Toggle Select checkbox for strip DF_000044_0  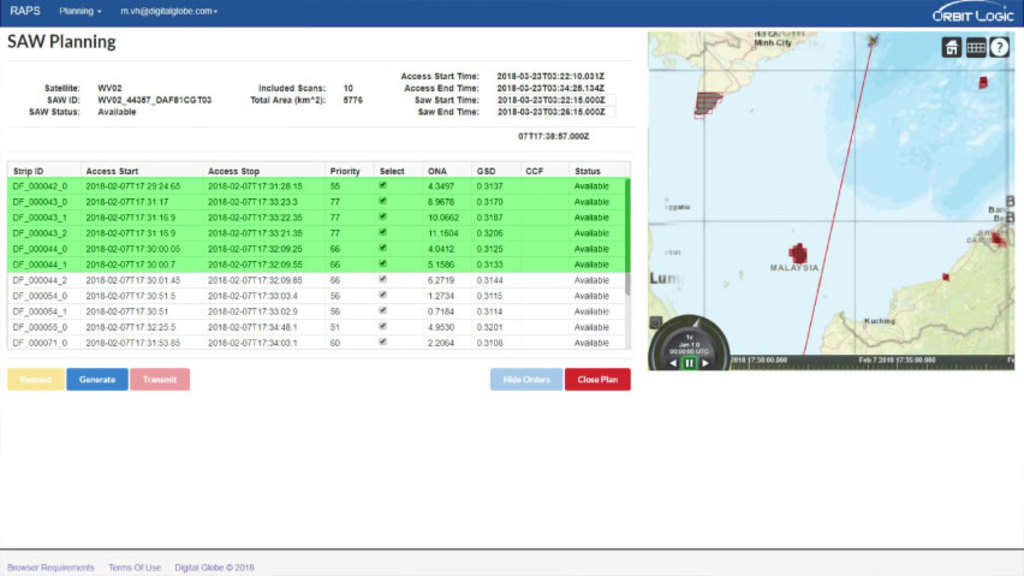pyautogui.click(x=383, y=248)
